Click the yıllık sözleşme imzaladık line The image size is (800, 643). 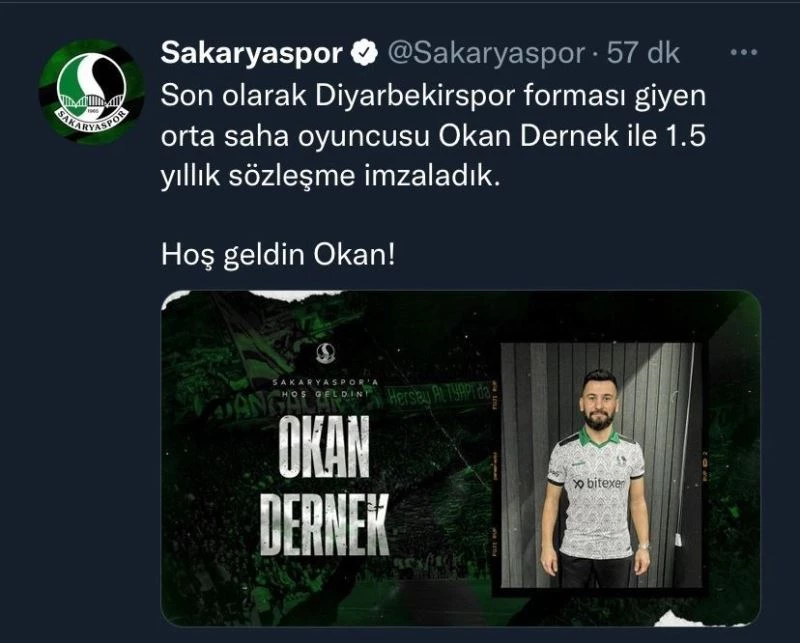coord(331,177)
